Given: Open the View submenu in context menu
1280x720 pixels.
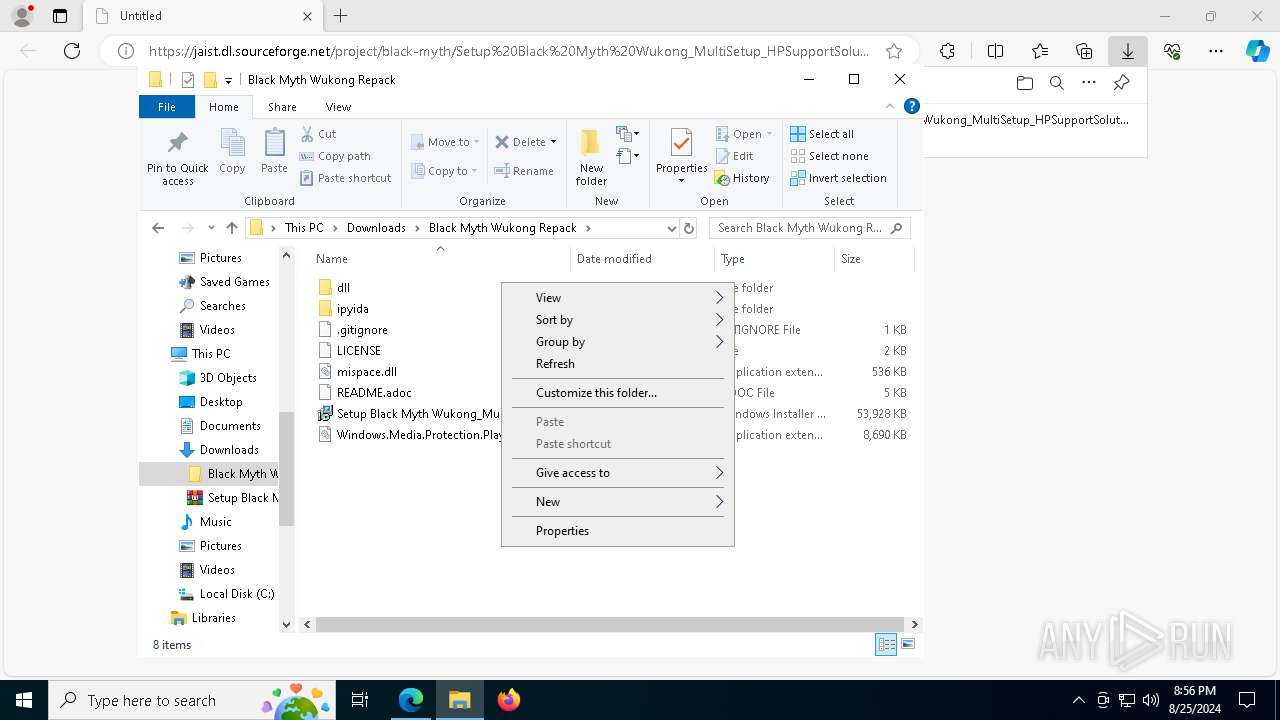Looking at the screenshot, I should 617,298.
